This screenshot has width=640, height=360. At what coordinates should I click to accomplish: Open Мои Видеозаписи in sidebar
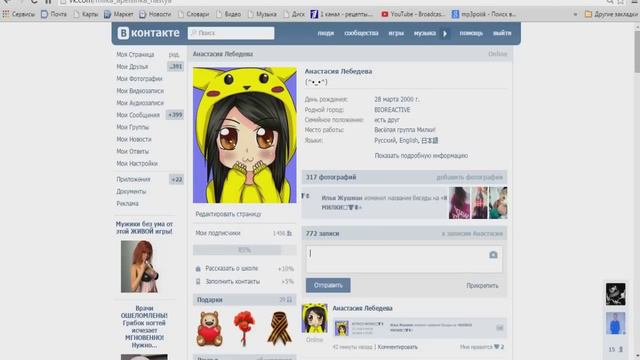click(x=140, y=91)
